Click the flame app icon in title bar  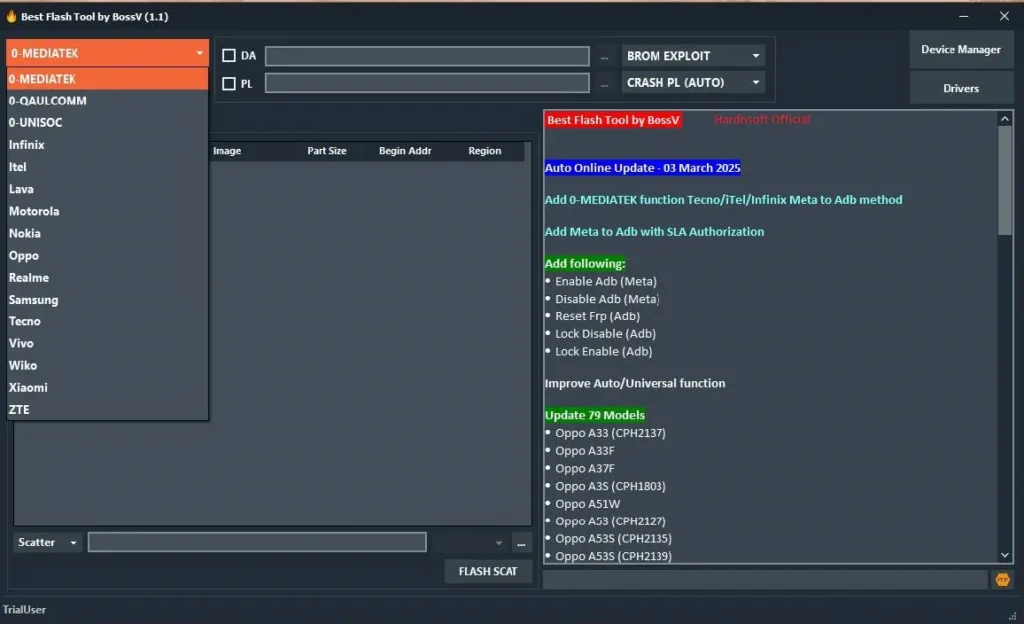(11, 16)
